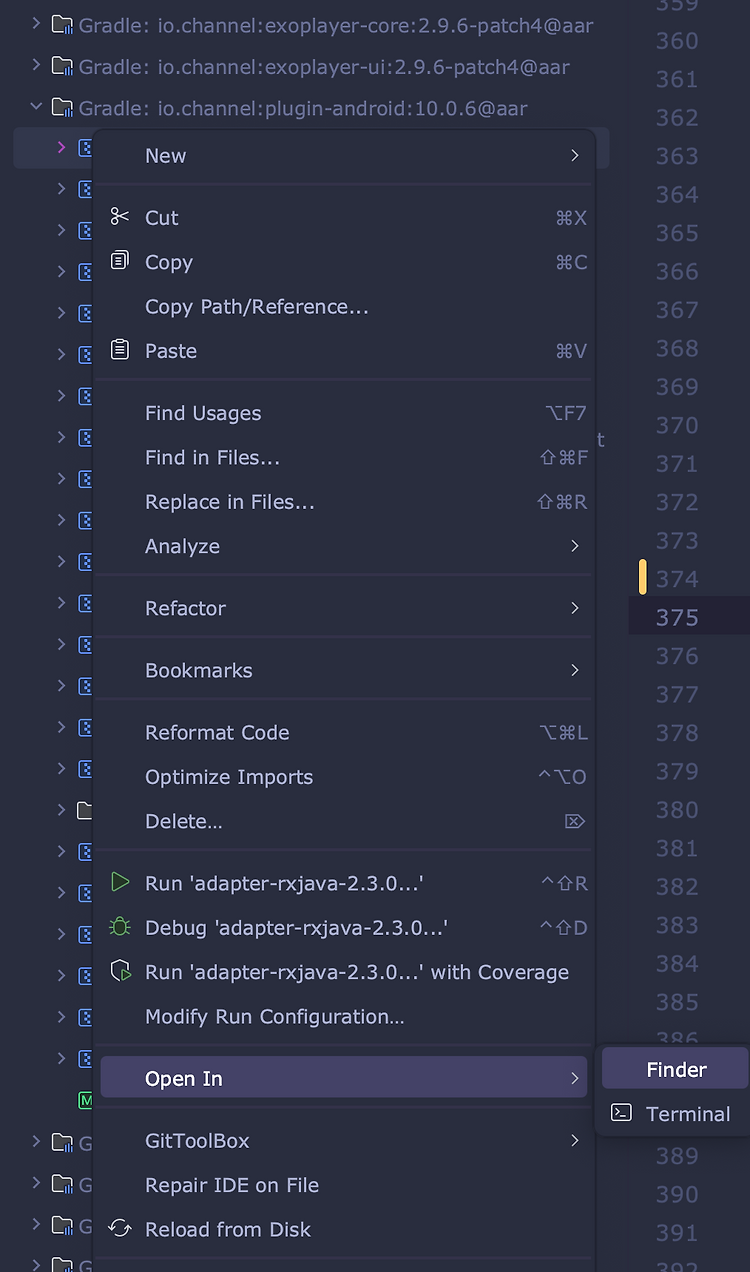Expand the exoplayer-core Gradle library node
The width and height of the screenshot is (750, 1272).
(36, 23)
